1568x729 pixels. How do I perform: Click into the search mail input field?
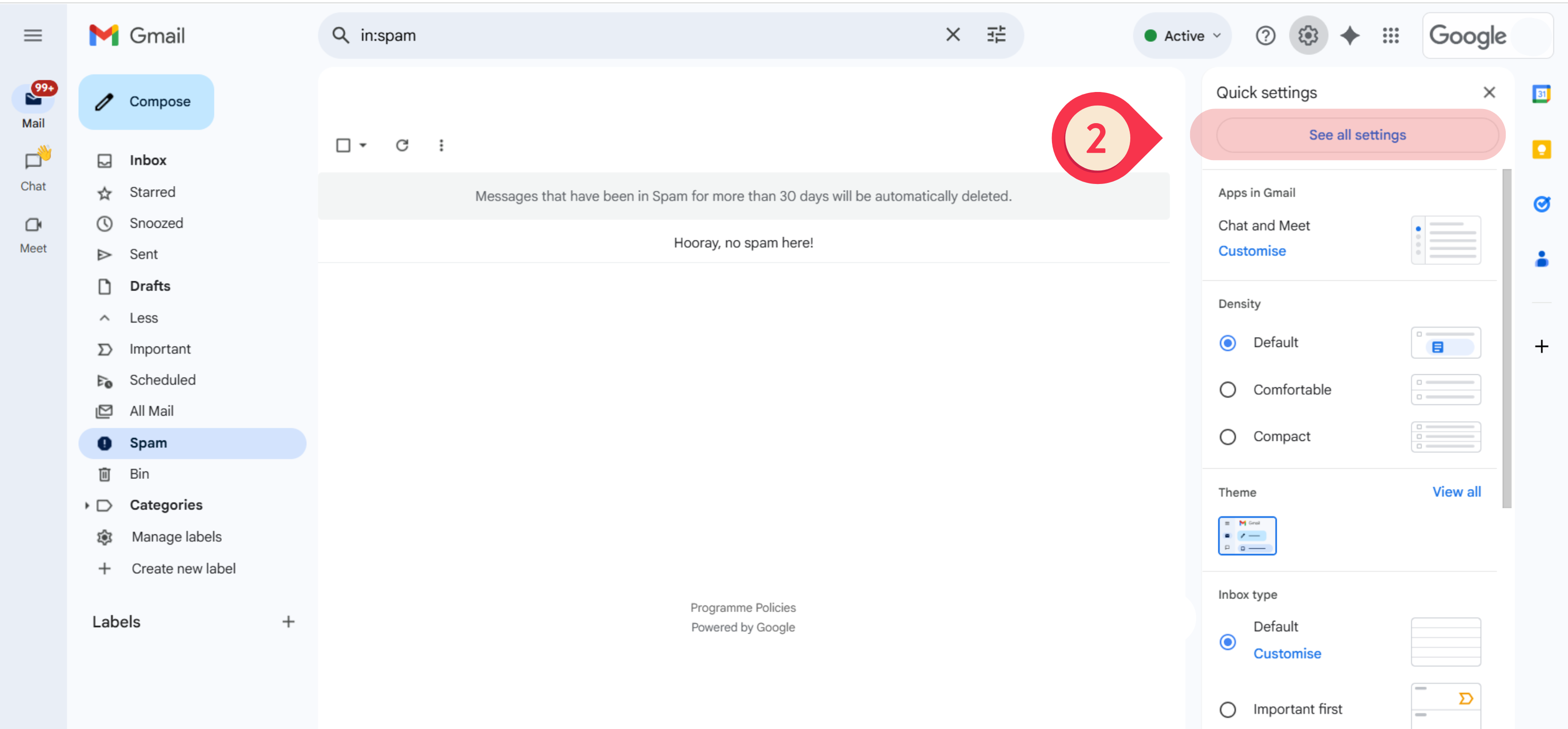[x=645, y=36]
